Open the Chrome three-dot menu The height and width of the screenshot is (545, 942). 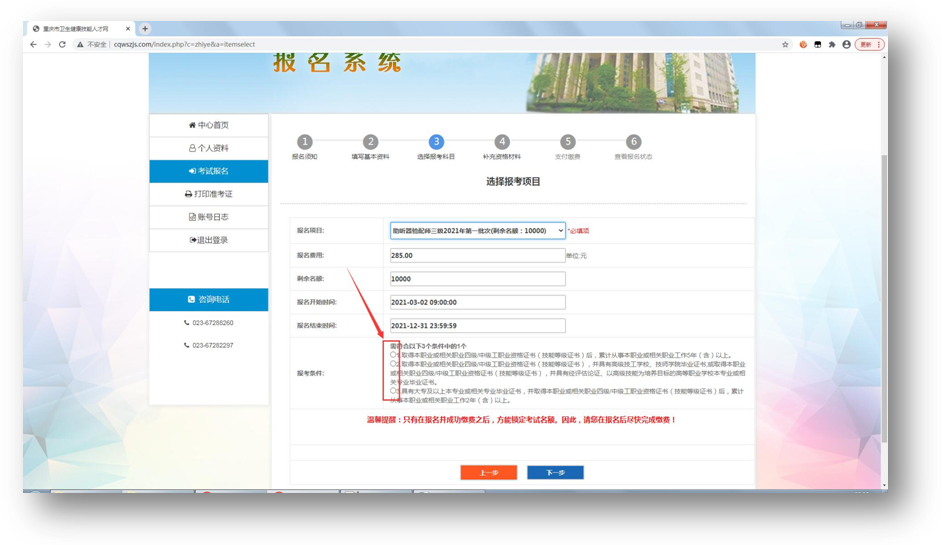[x=879, y=45]
